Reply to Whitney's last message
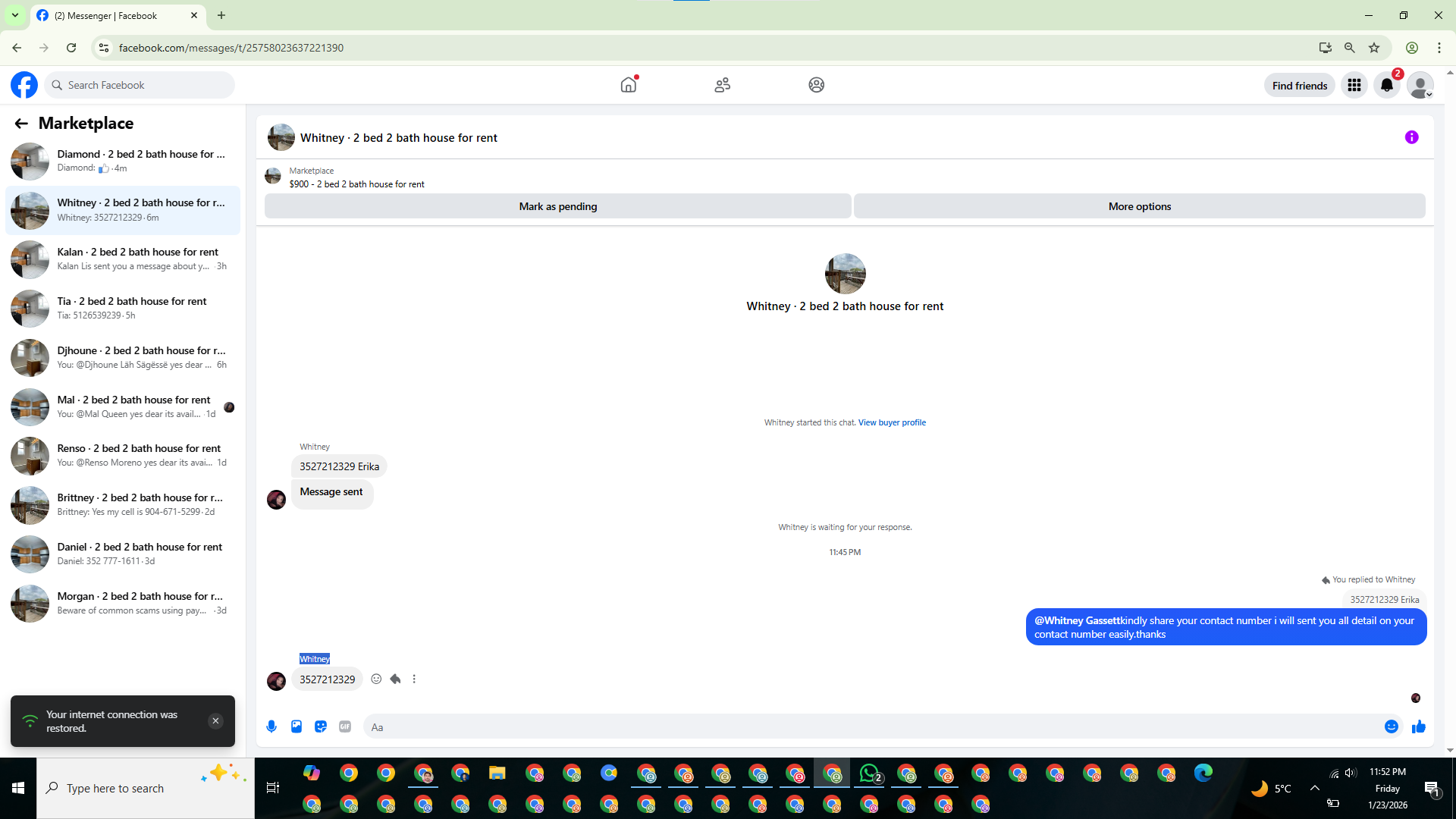Screen dimensions: 1456x819 [x=395, y=679]
